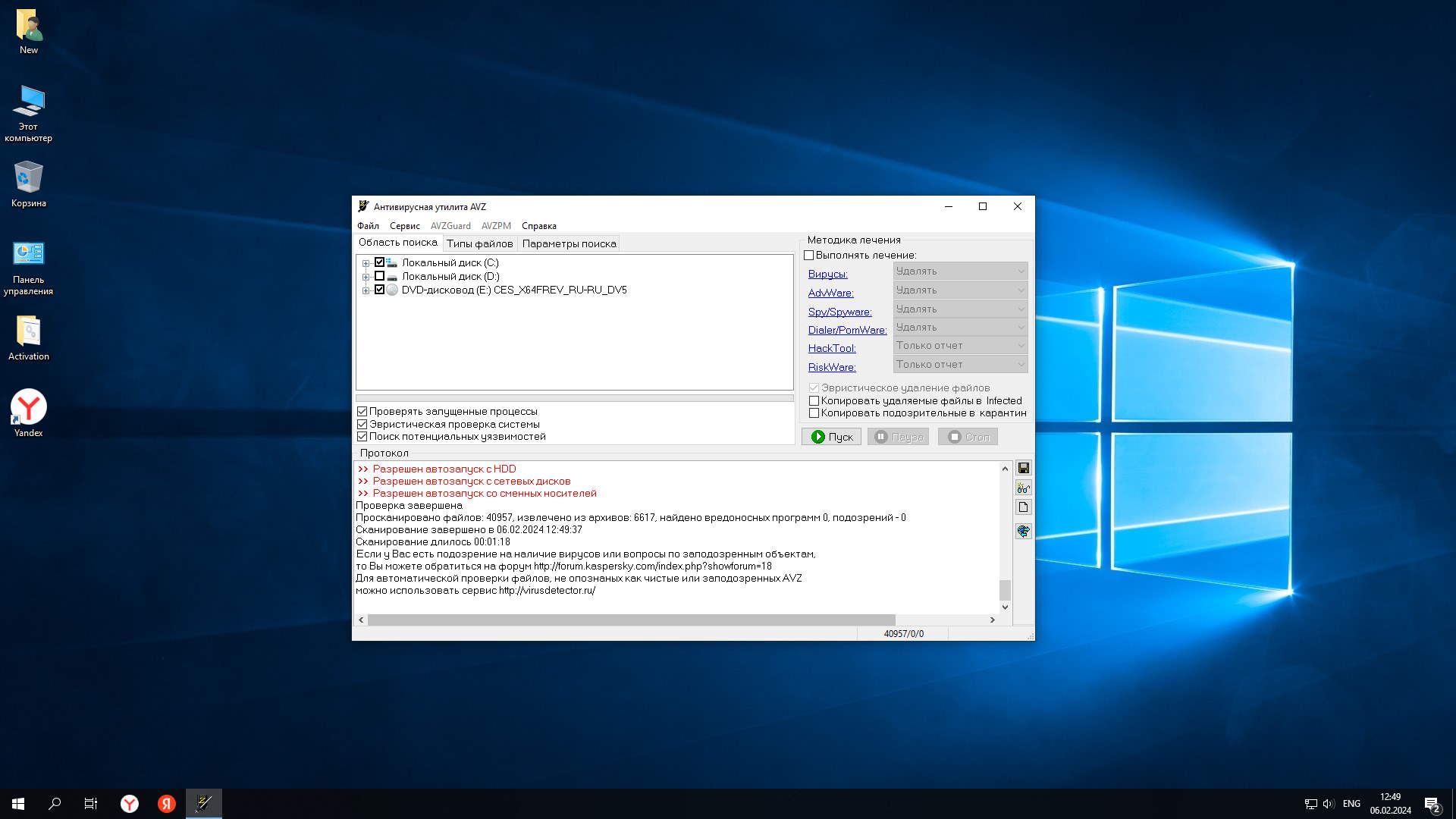Click the glasses icon beside the protocol
Image resolution: width=1456 pixels, height=819 pixels.
[x=1023, y=488]
